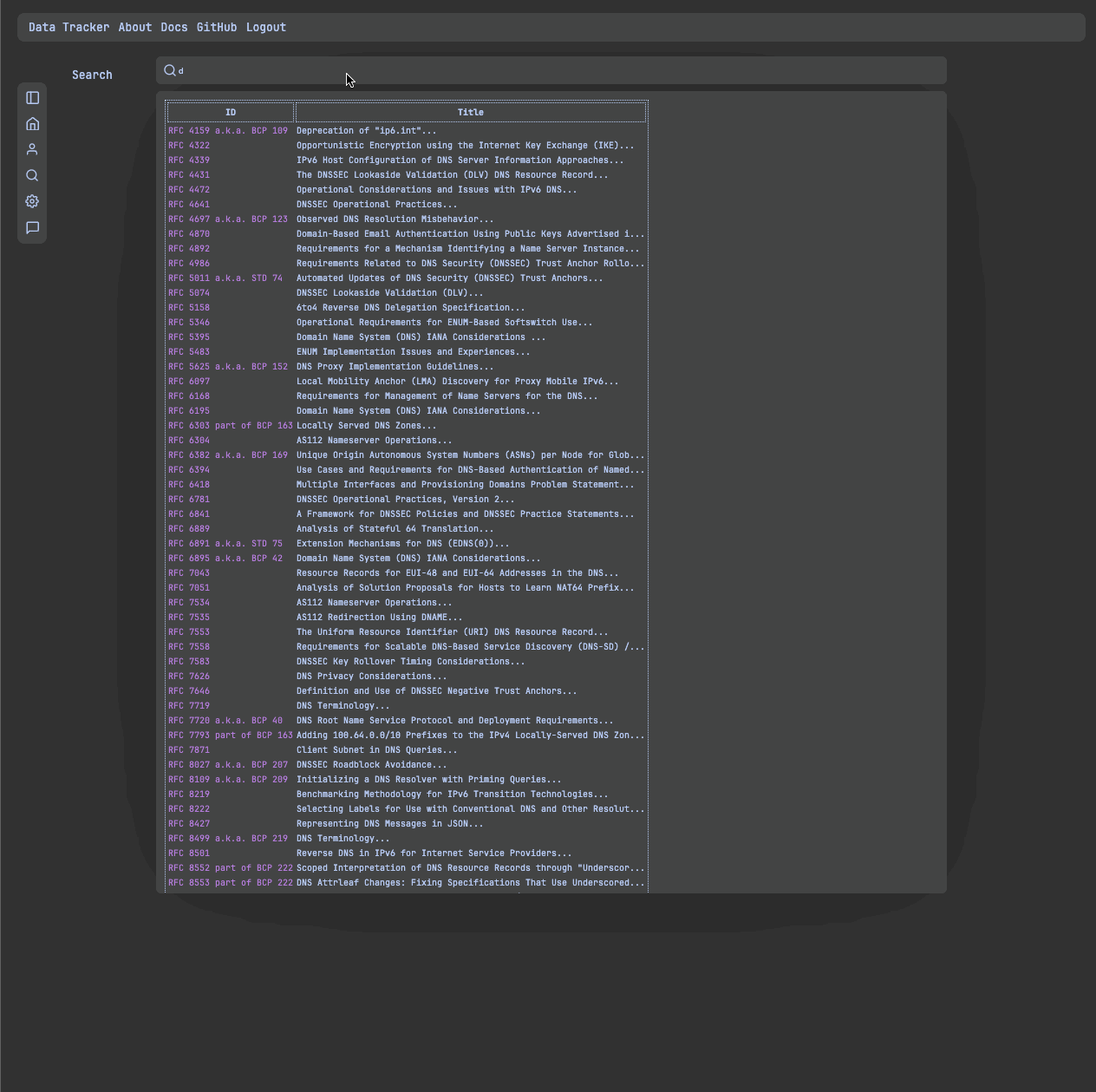Screen dimensions: 1096x1092
Task: Open the GitHub link in the navbar
Action: pyautogui.click(x=217, y=27)
